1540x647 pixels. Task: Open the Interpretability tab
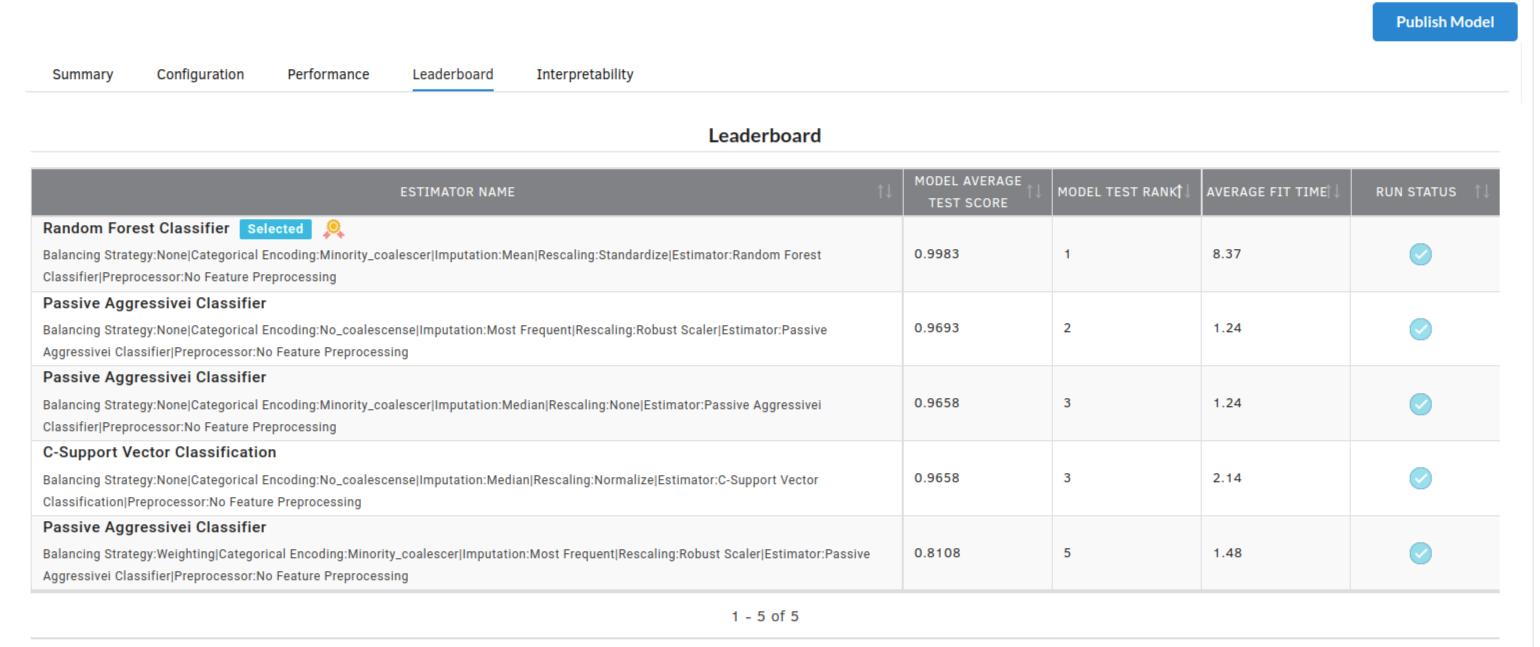tap(585, 74)
